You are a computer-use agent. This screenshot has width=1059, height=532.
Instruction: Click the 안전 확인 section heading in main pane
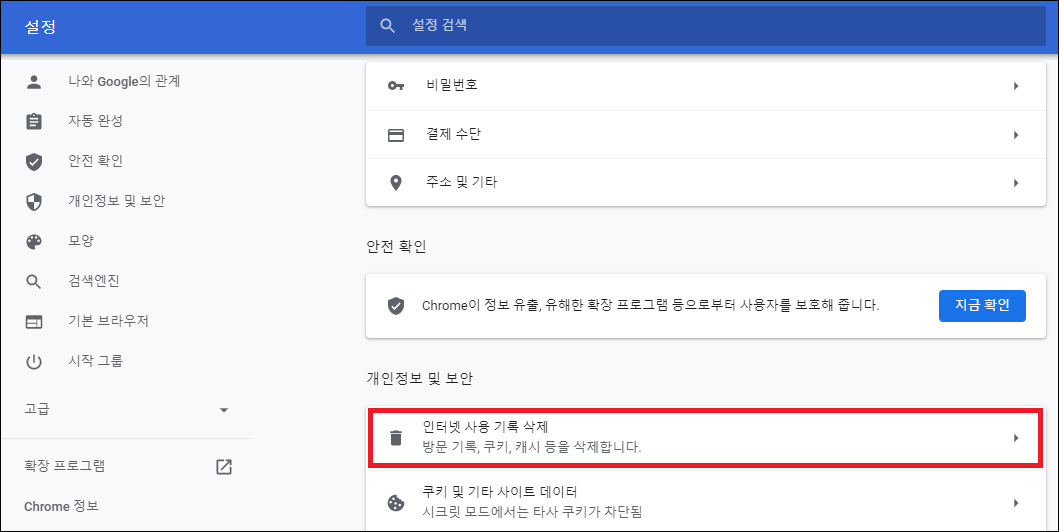(x=396, y=247)
